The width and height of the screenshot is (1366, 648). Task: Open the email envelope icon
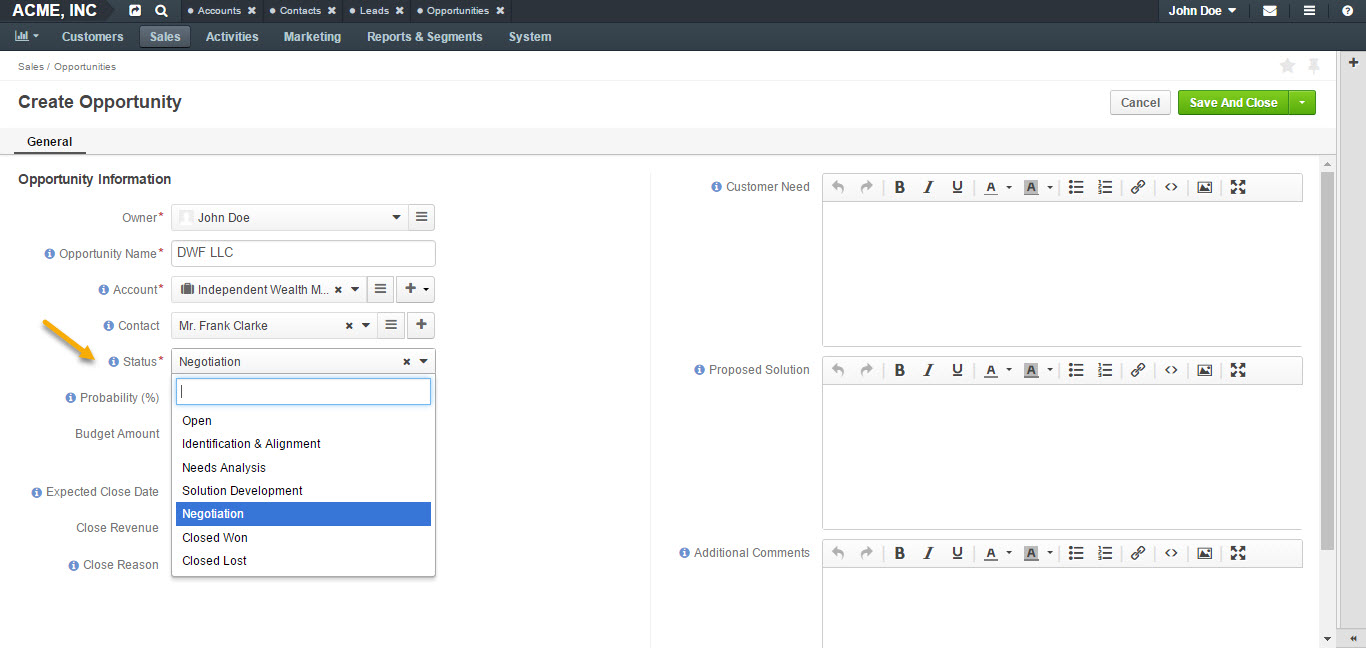(1270, 11)
